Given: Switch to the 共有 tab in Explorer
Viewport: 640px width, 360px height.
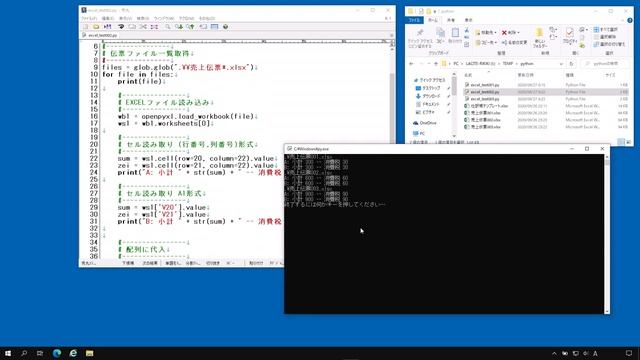Looking at the screenshot, I should tap(451, 20).
